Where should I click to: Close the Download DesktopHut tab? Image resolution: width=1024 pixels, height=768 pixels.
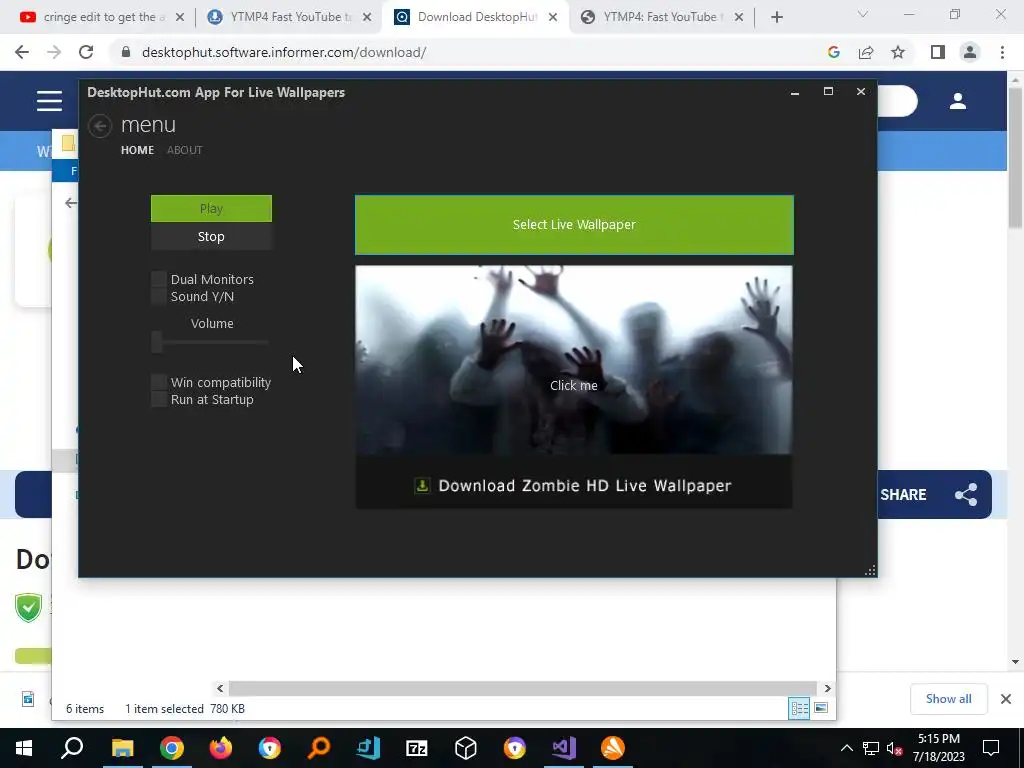[x=552, y=18]
